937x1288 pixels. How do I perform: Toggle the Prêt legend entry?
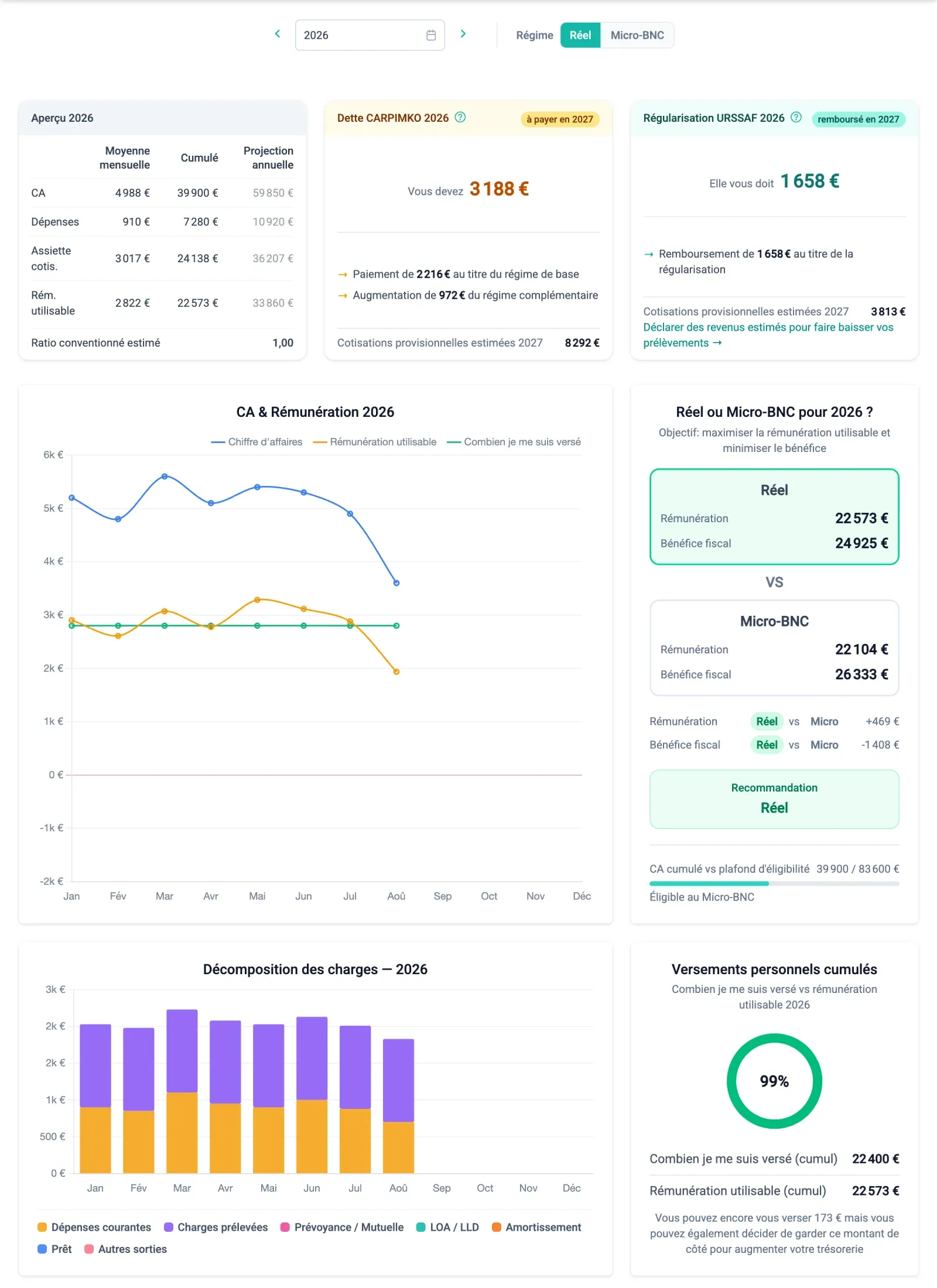point(54,1249)
